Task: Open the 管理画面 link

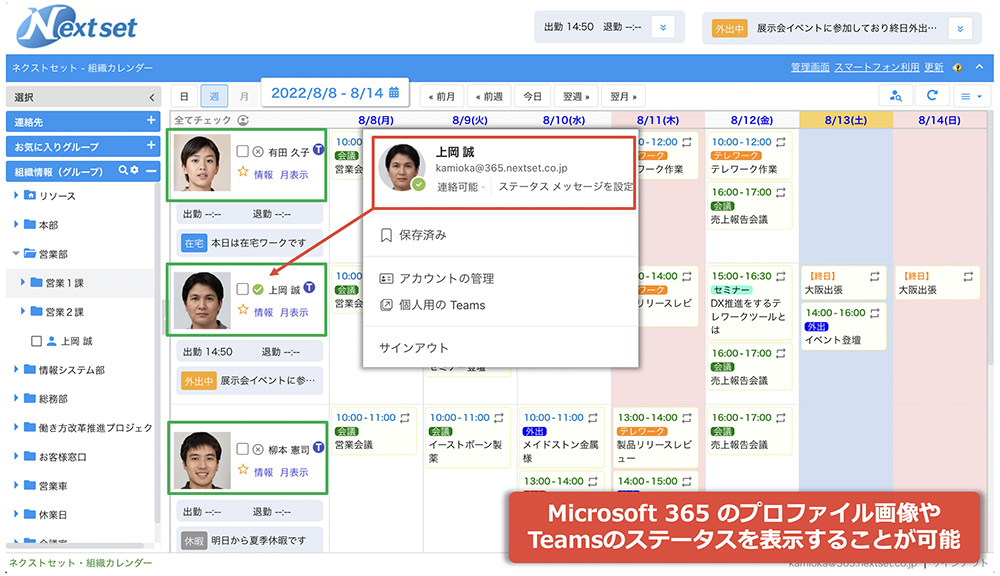Action: 810,68
